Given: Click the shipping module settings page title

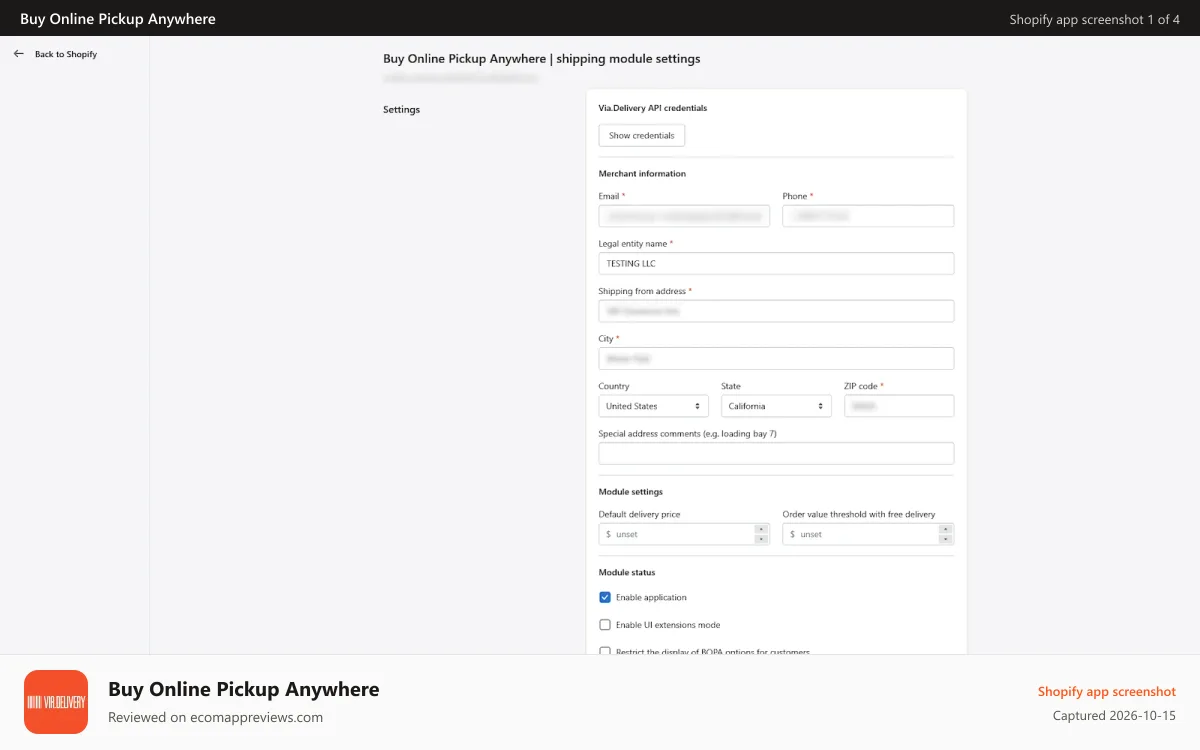Looking at the screenshot, I should pyautogui.click(x=542, y=59).
